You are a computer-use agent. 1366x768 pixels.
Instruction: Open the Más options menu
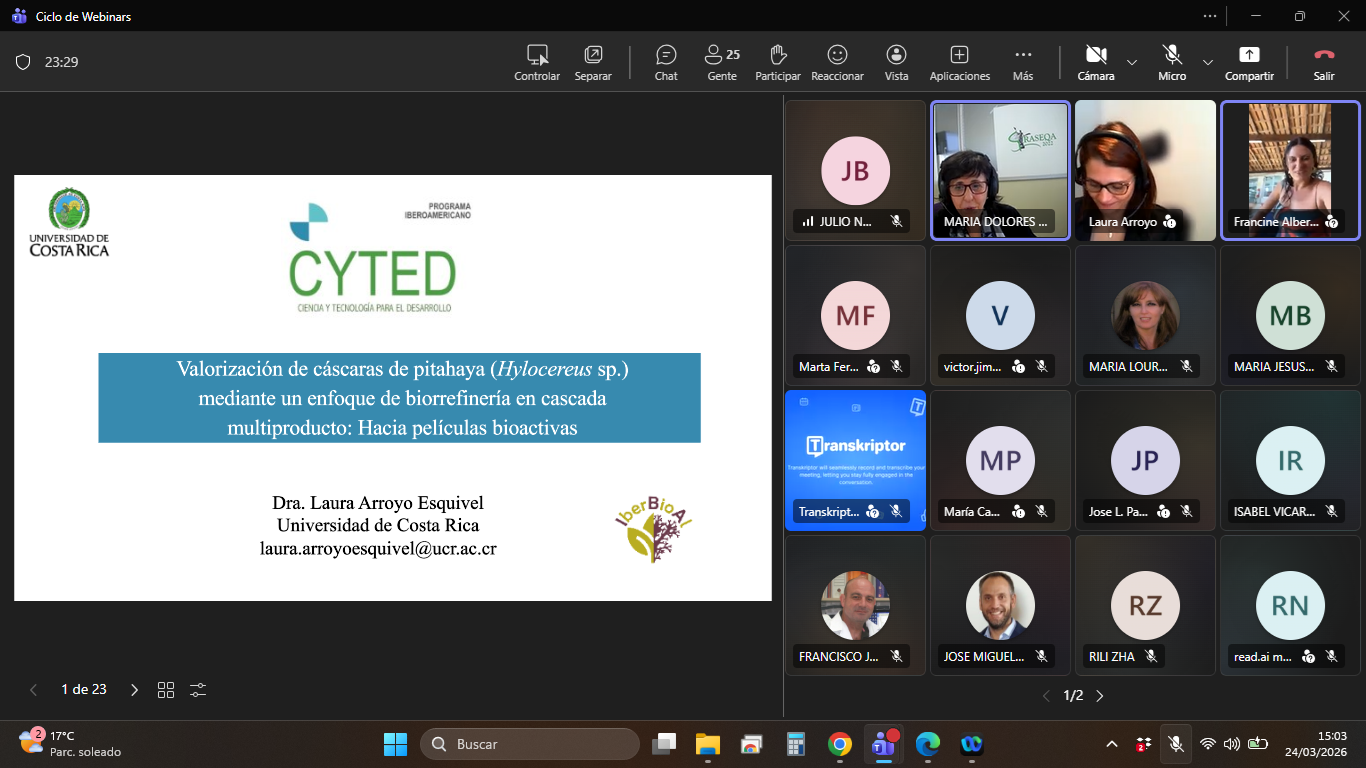(1022, 62)
